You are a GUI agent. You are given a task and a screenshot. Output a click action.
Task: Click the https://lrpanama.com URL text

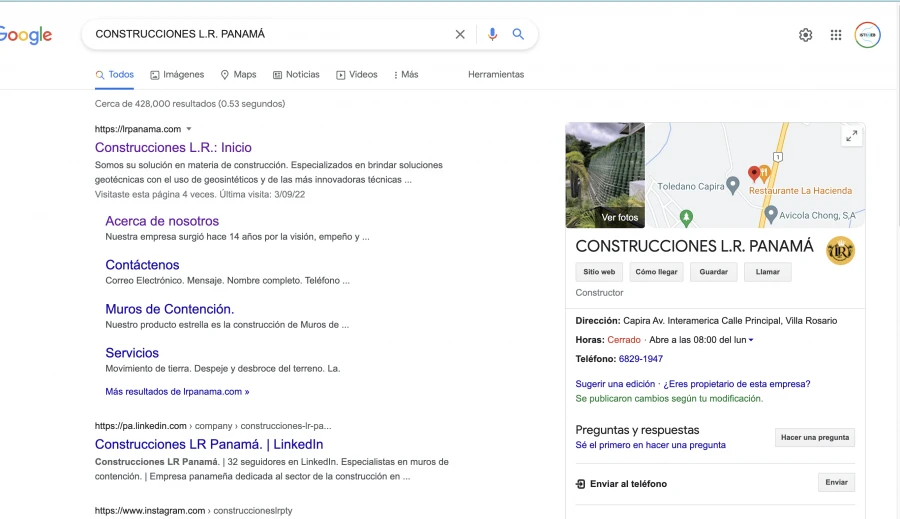coord(138,129)
